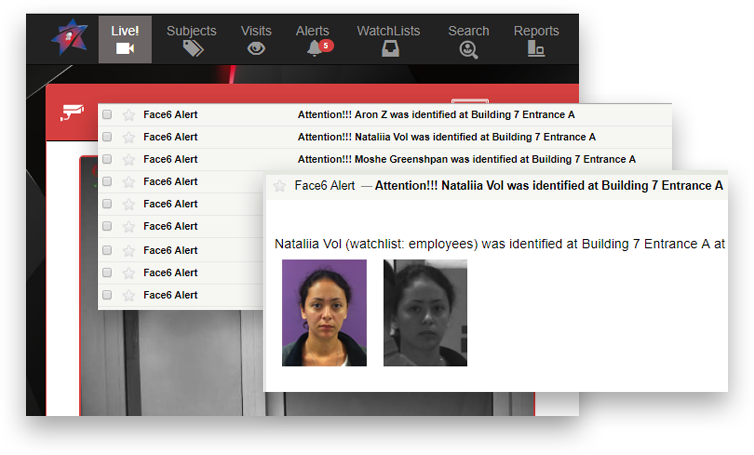The width and height of the screenshot is (754, 455).
Task: Tick the fourth Face6 Alert checkbox
Action: pyautogui.click(x=107, y=181)
